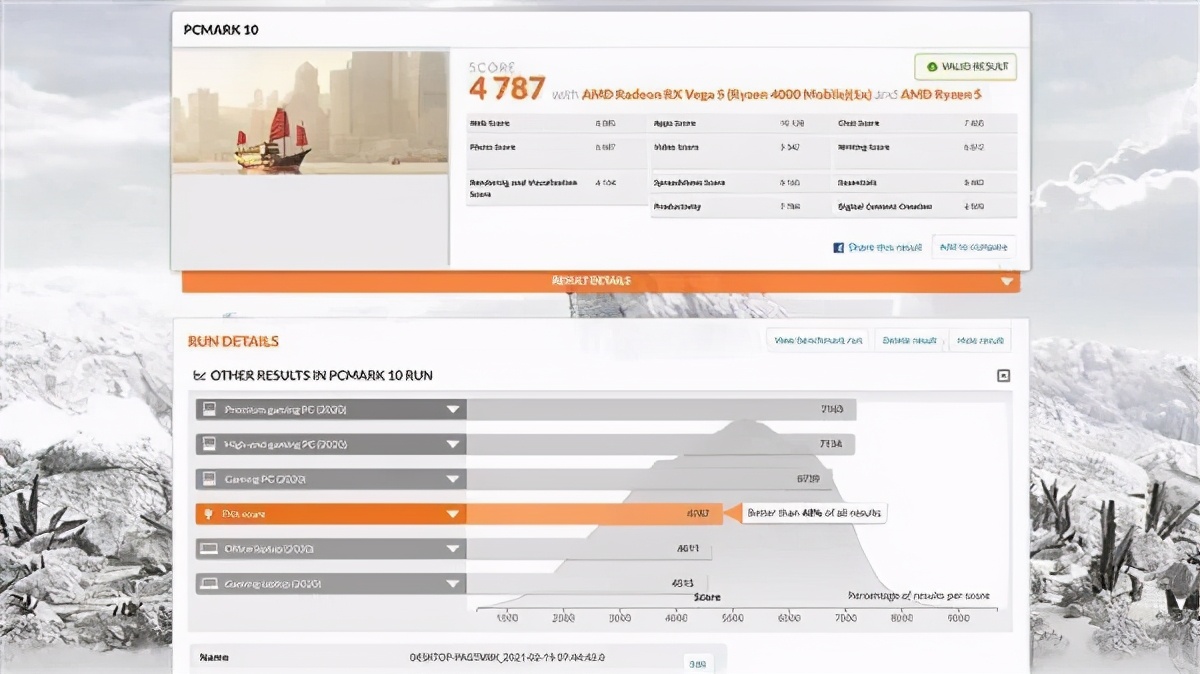Image resolution: width=1200 pixels, height=674 pixels.
Task: Click the Digital Content Creation label
Action: click(x=885, y=207)
